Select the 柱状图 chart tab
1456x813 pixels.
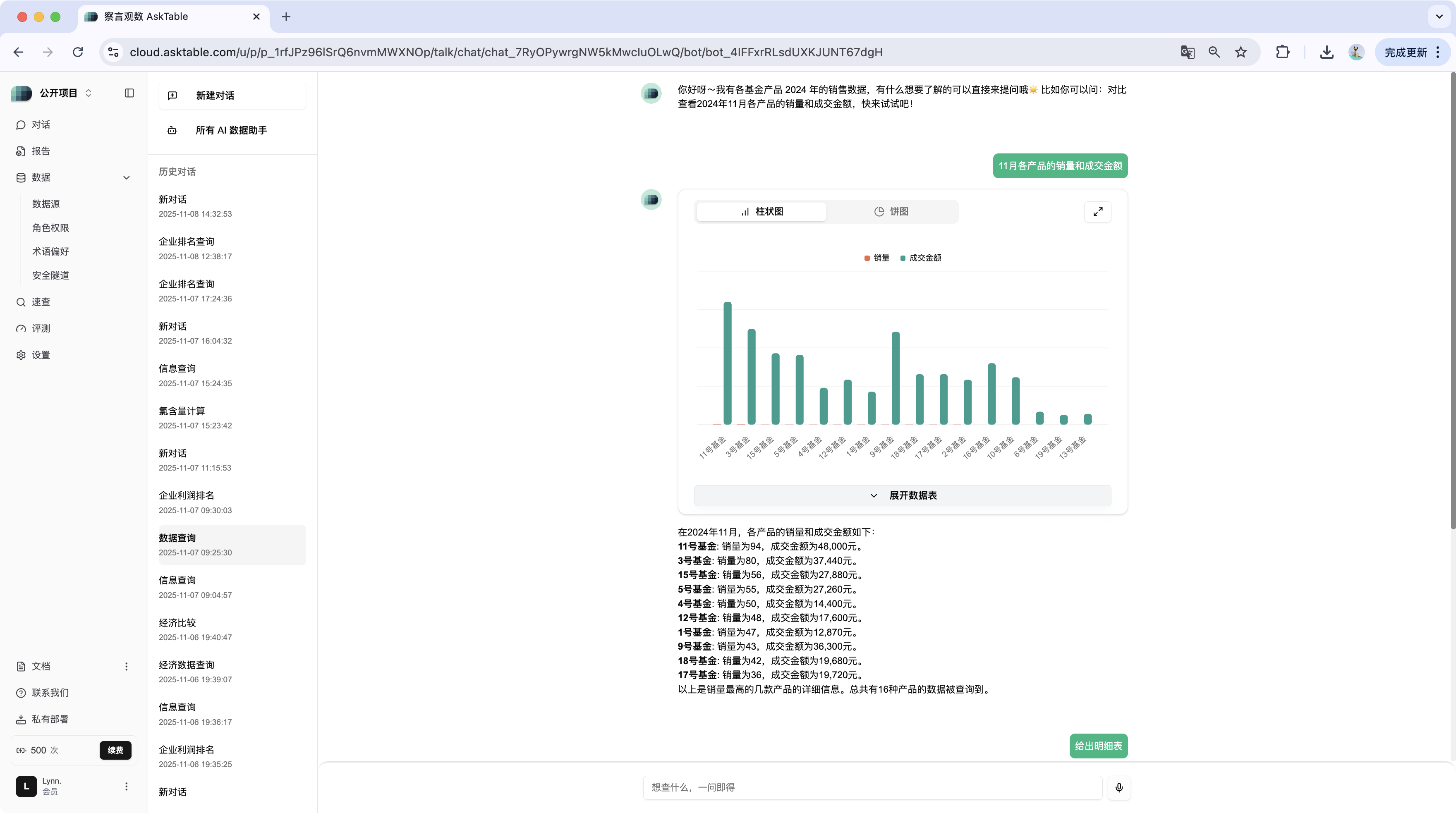pyautogui.click(x=762, y=211)
